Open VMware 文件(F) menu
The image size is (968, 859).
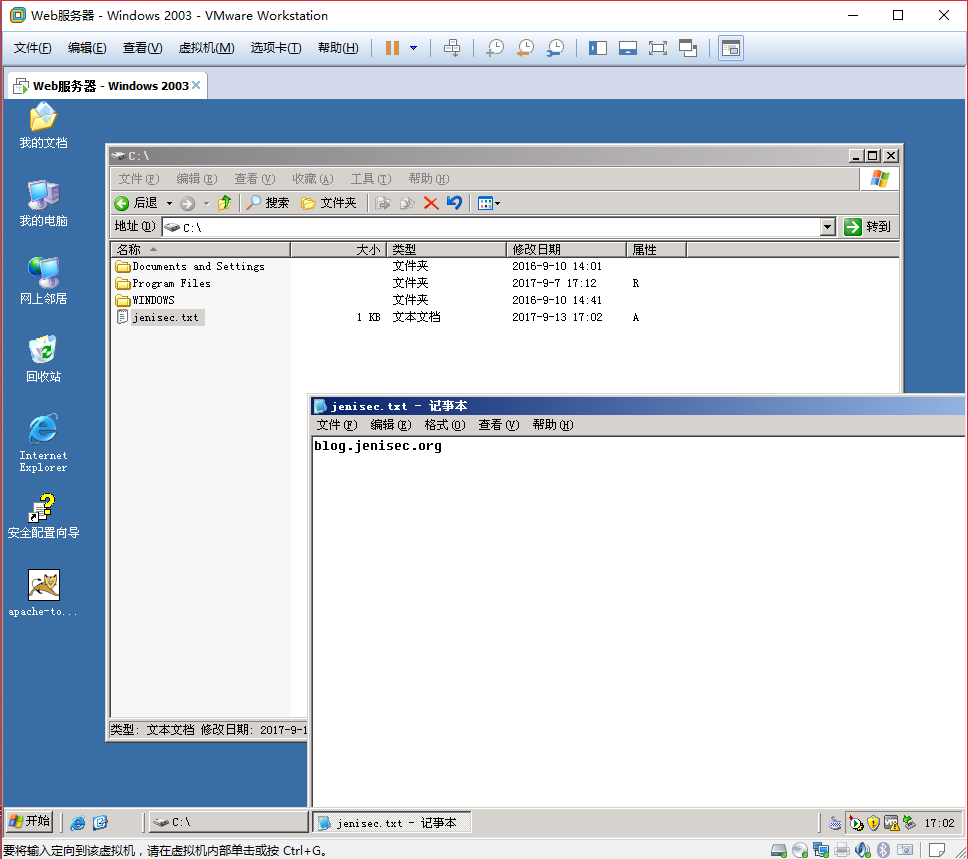click(x=33, y=48)
